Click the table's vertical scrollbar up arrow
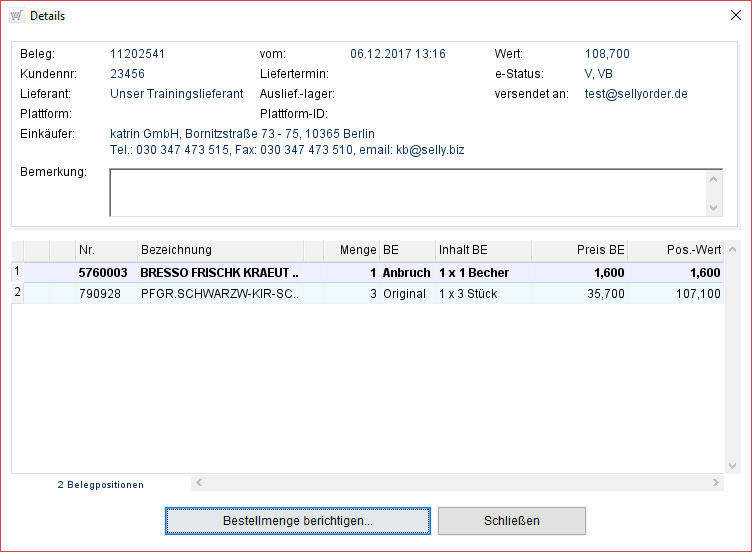Image resolution: width=752 pixels, height=552 pixels. coord(733,250)
